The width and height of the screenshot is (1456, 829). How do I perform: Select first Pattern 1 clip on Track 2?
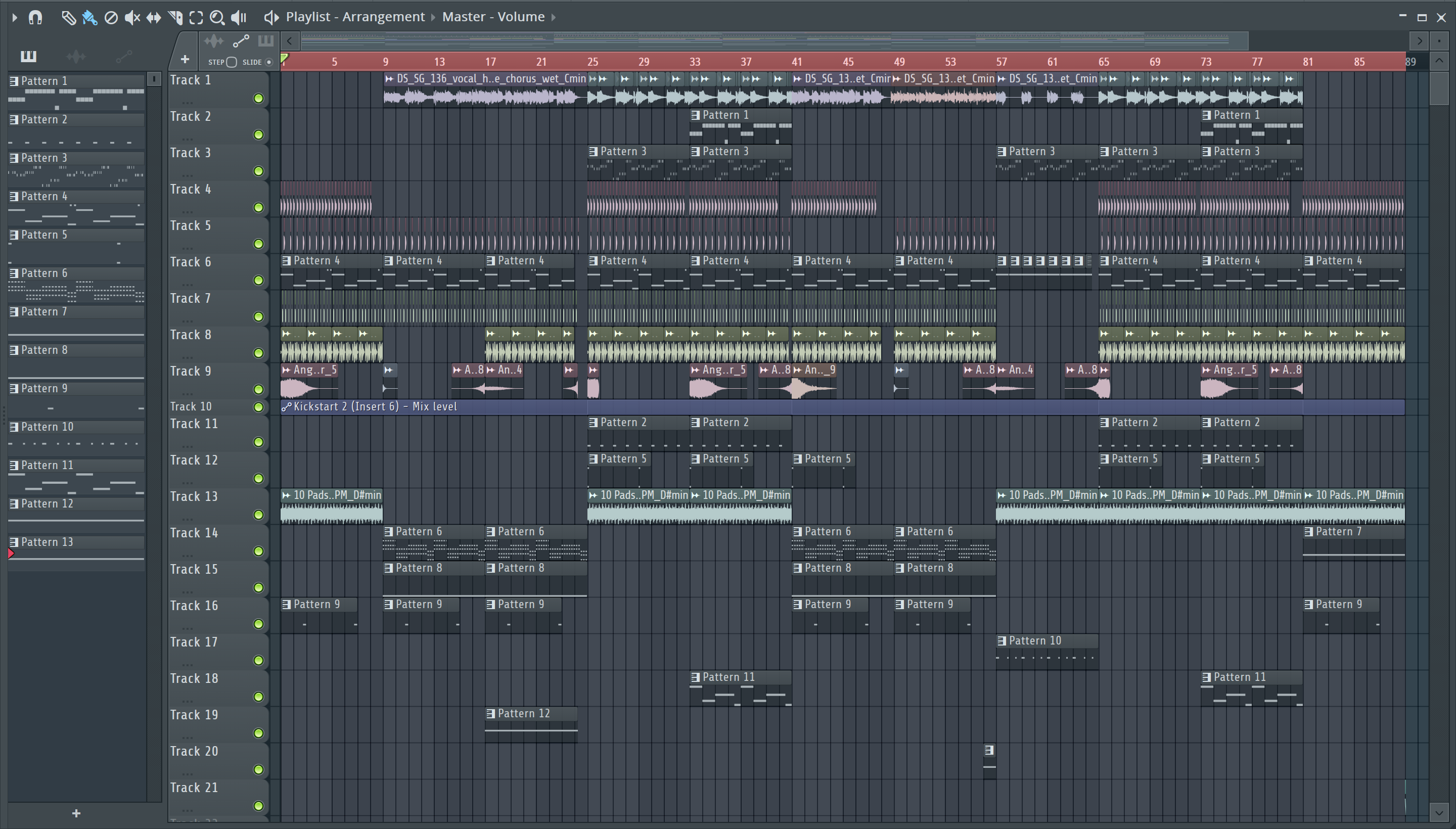click(x=740, y=126)
